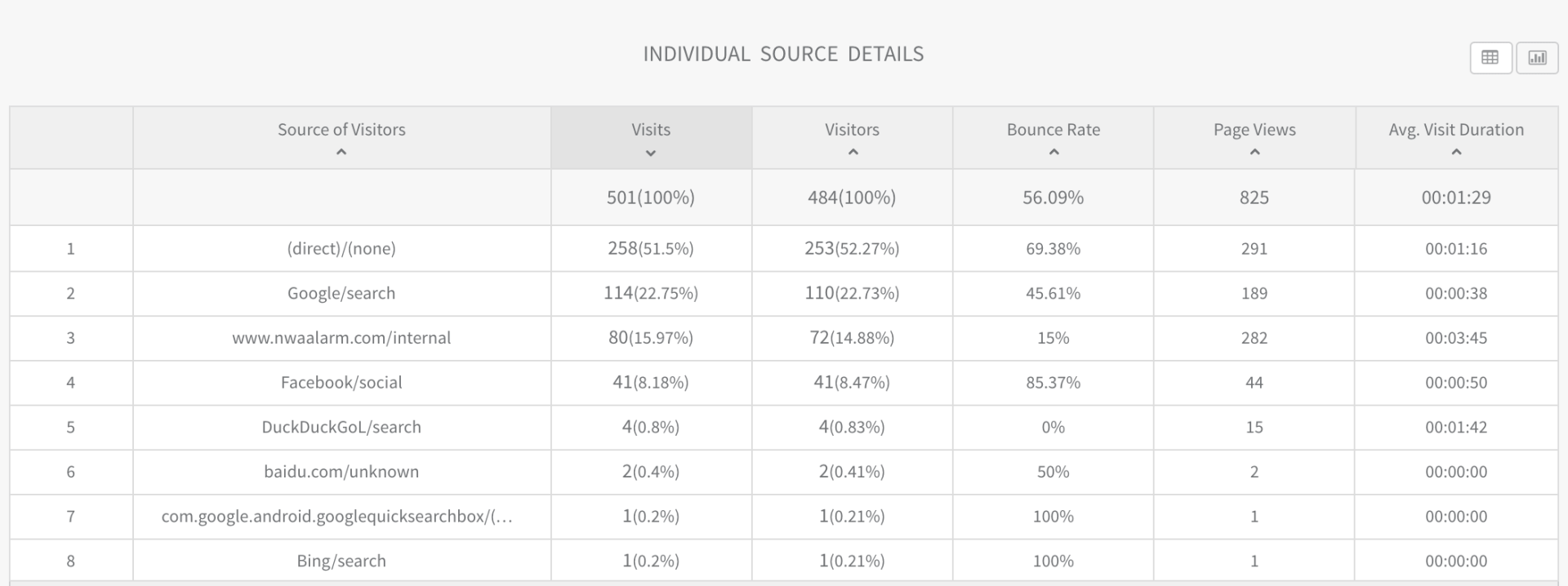Viewport: 1568px width, 586px height.
Task: Click the Page Views column header
Action: tap(1254, 130)
